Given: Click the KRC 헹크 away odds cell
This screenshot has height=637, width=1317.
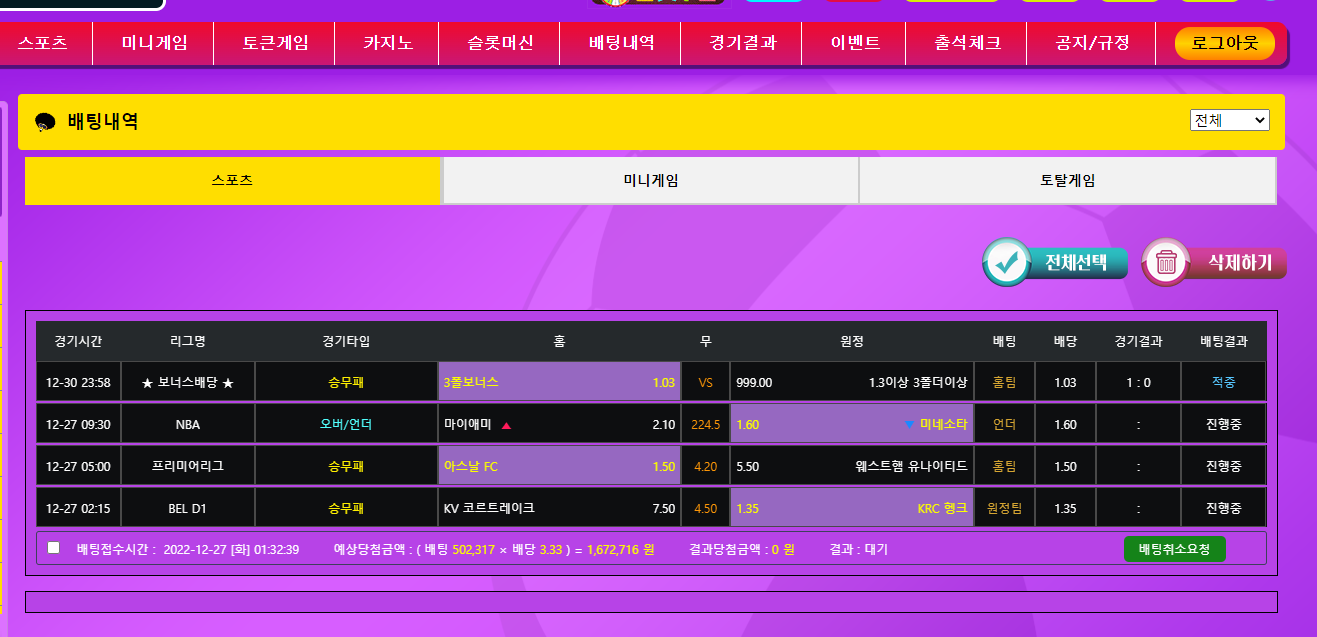Looking at the screenshot, I should point(851,508).
